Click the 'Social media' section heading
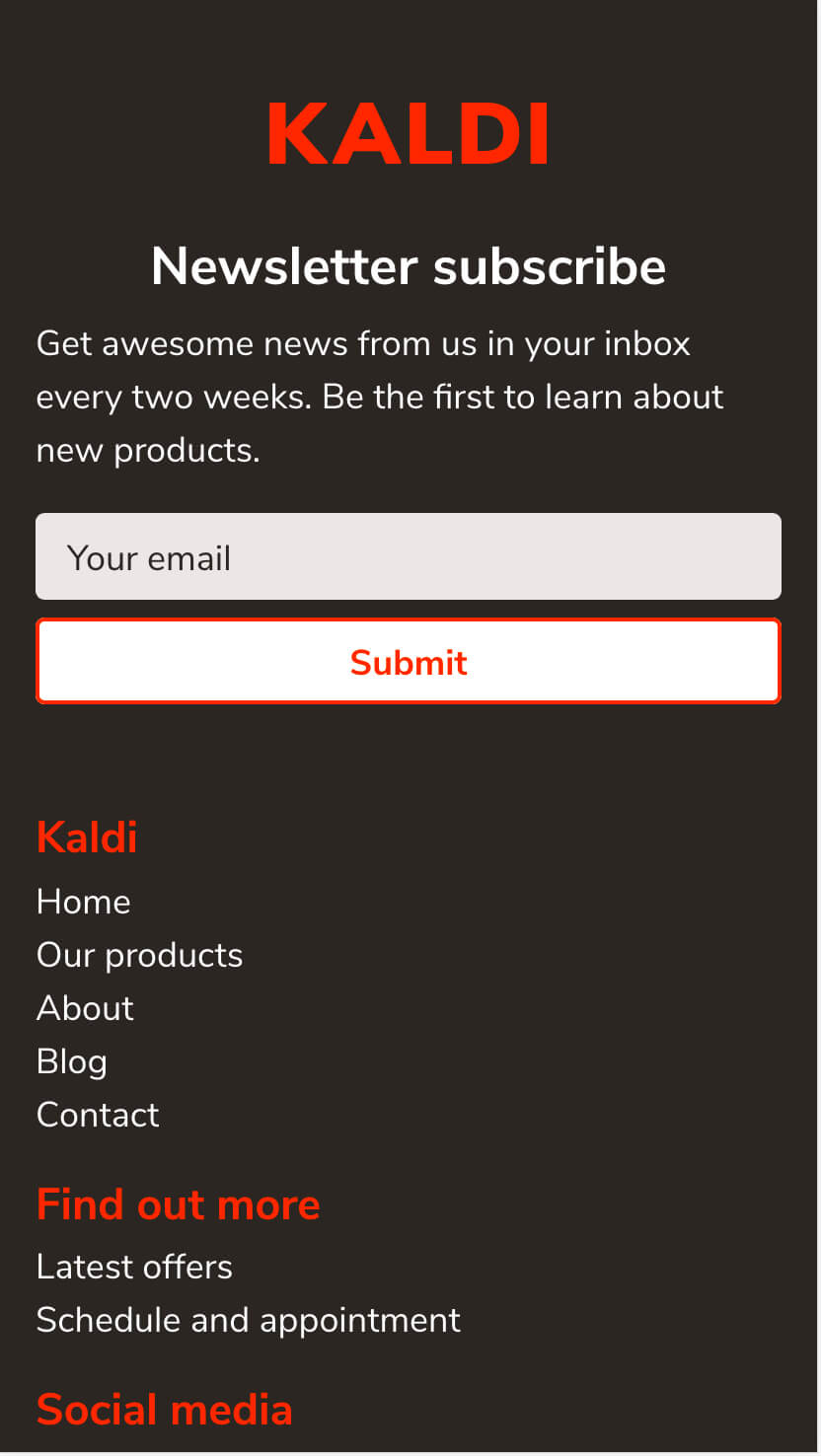The height and width of the screenshot is (1456, 821). [x=165, y=1410]
